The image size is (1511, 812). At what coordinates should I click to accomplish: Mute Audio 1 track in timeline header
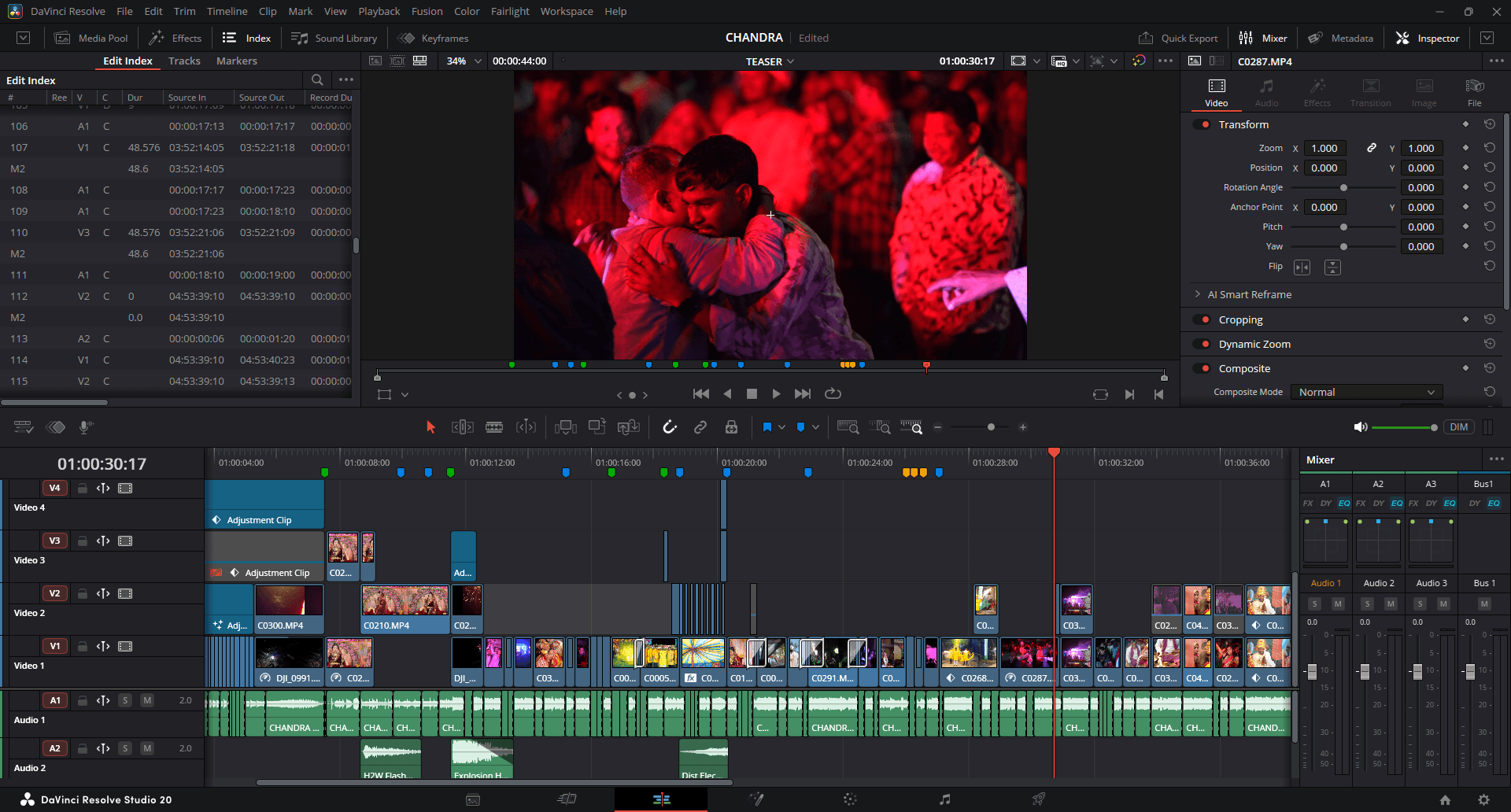147,700
